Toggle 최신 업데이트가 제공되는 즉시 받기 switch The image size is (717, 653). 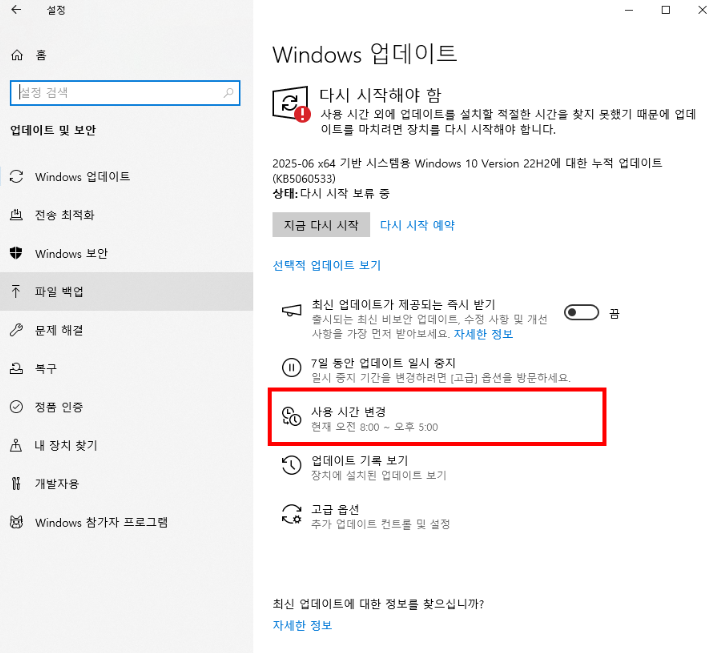tap(581, 313)
